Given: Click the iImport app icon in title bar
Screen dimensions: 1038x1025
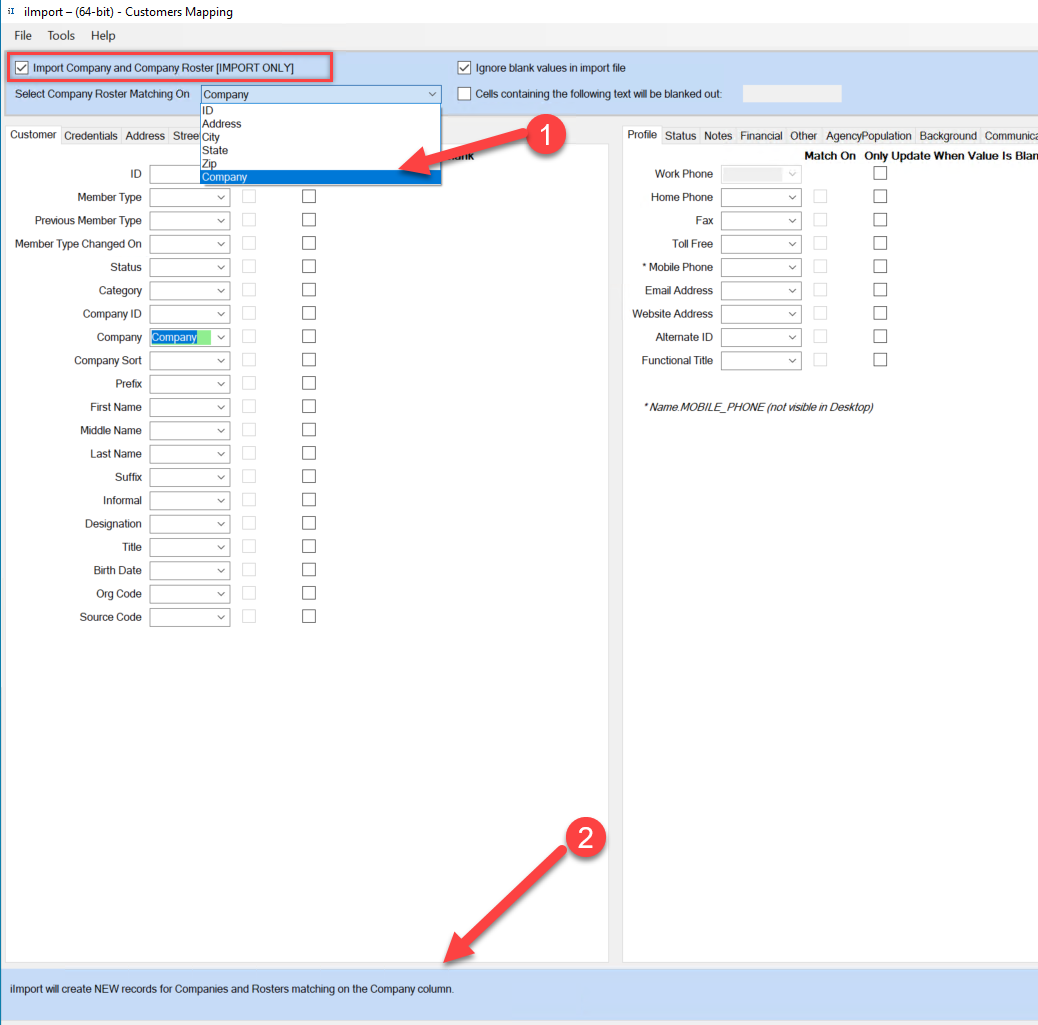Looking at the screenshot, I should 11,11.
